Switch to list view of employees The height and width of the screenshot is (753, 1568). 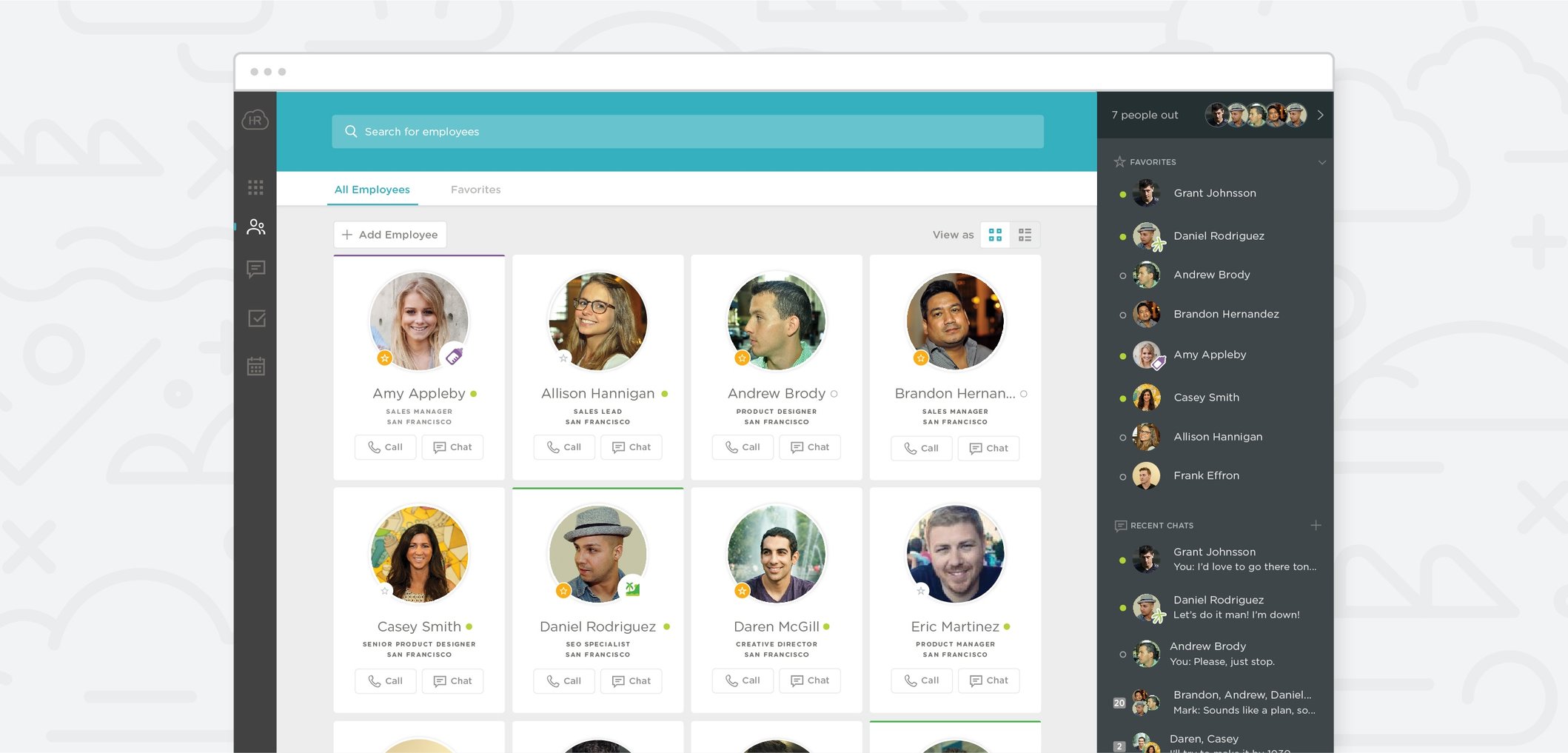pos(1025,235)
